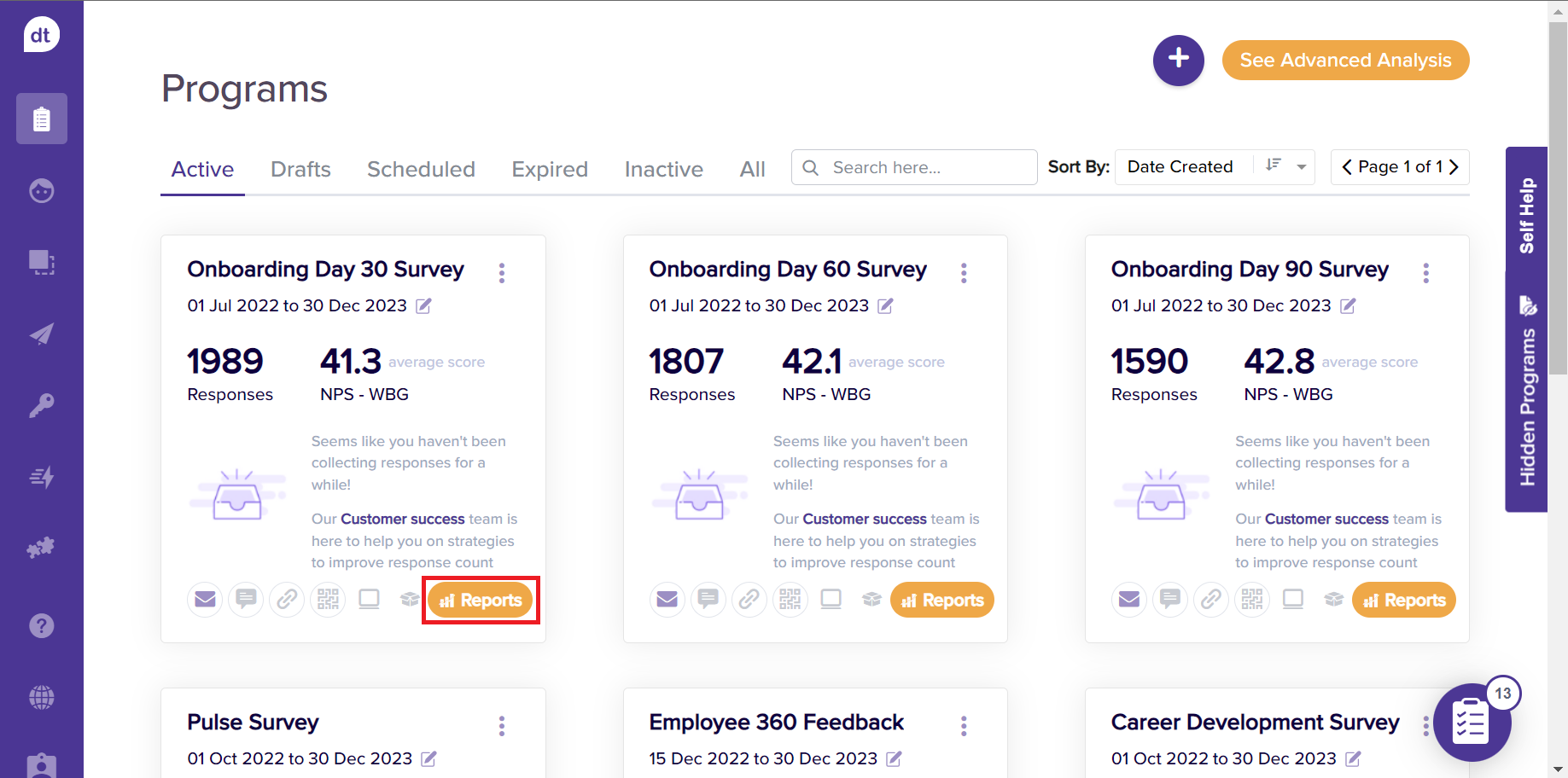
Task: Click the See Advanced Analysis button
Action: coord(1345,61)
